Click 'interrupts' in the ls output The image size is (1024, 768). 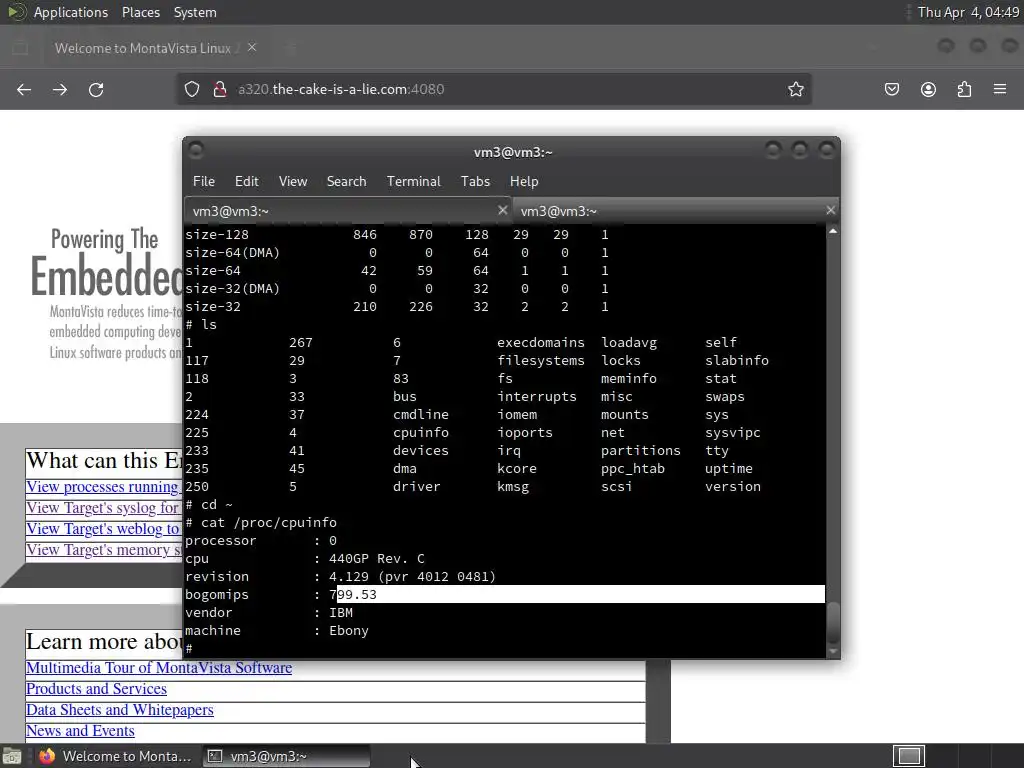coord(537,396)
